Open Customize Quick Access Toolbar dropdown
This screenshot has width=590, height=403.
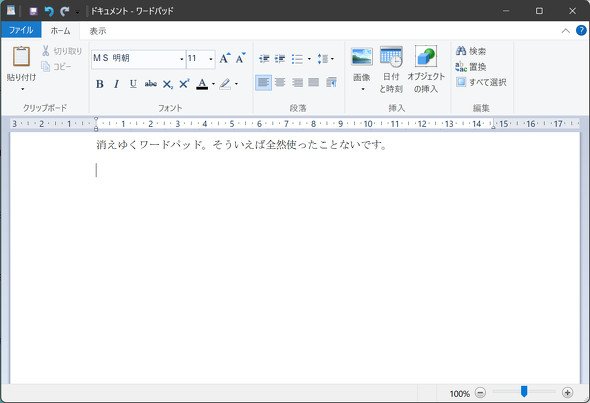tap(77, 12)
